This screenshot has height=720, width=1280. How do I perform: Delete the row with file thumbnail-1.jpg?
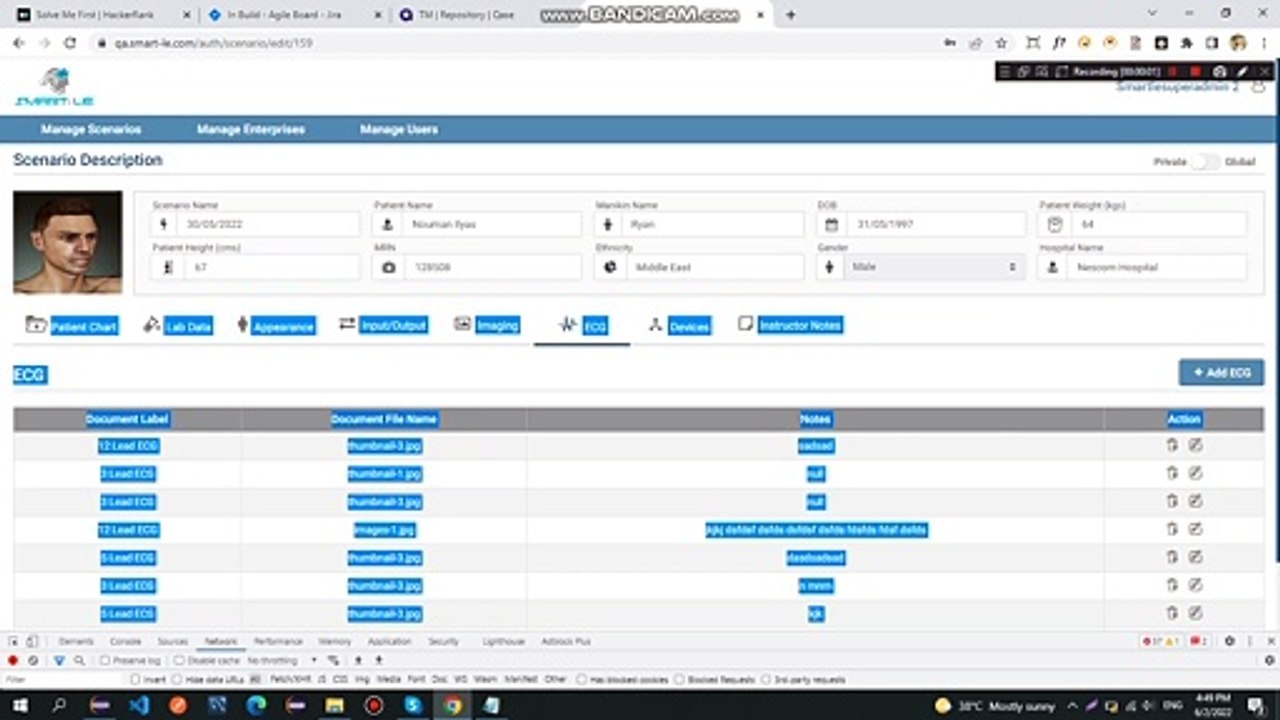[x=1172, y=473]
